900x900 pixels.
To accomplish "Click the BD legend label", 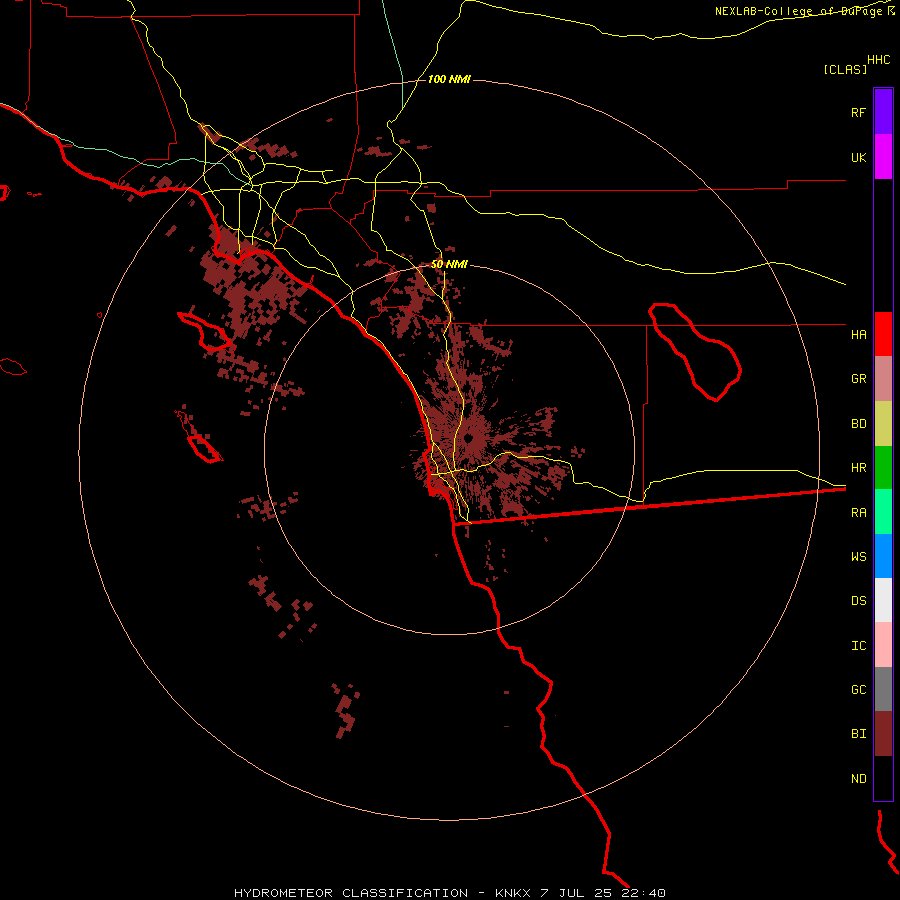I will coord(858,424).
